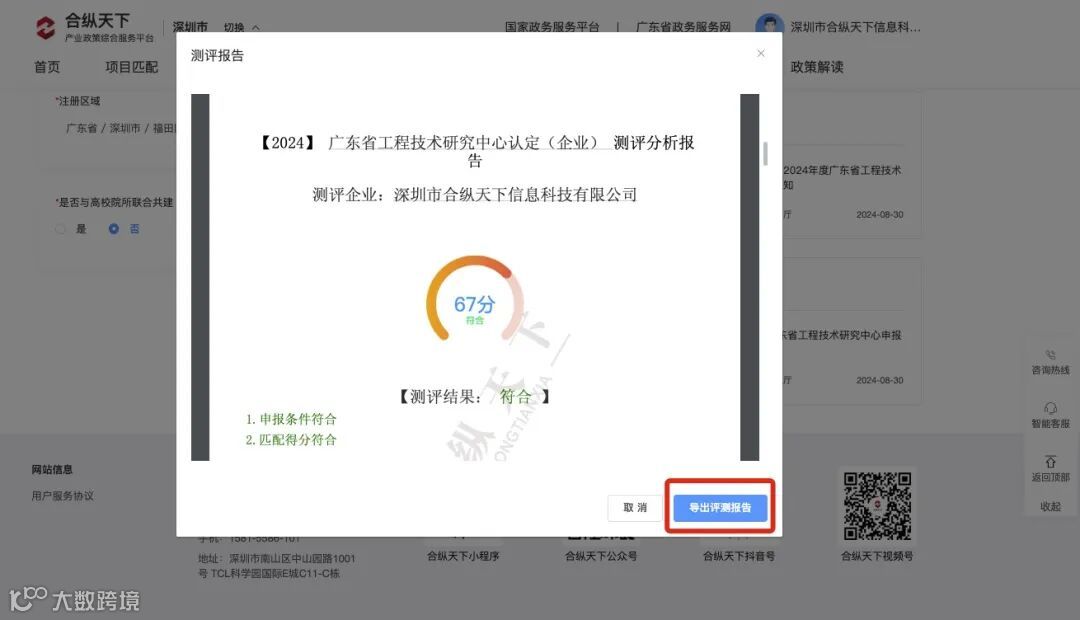This screenshot has width=1080, height=620.
Task: Go to the 首页 tab
Action: [x=47, y=67]
